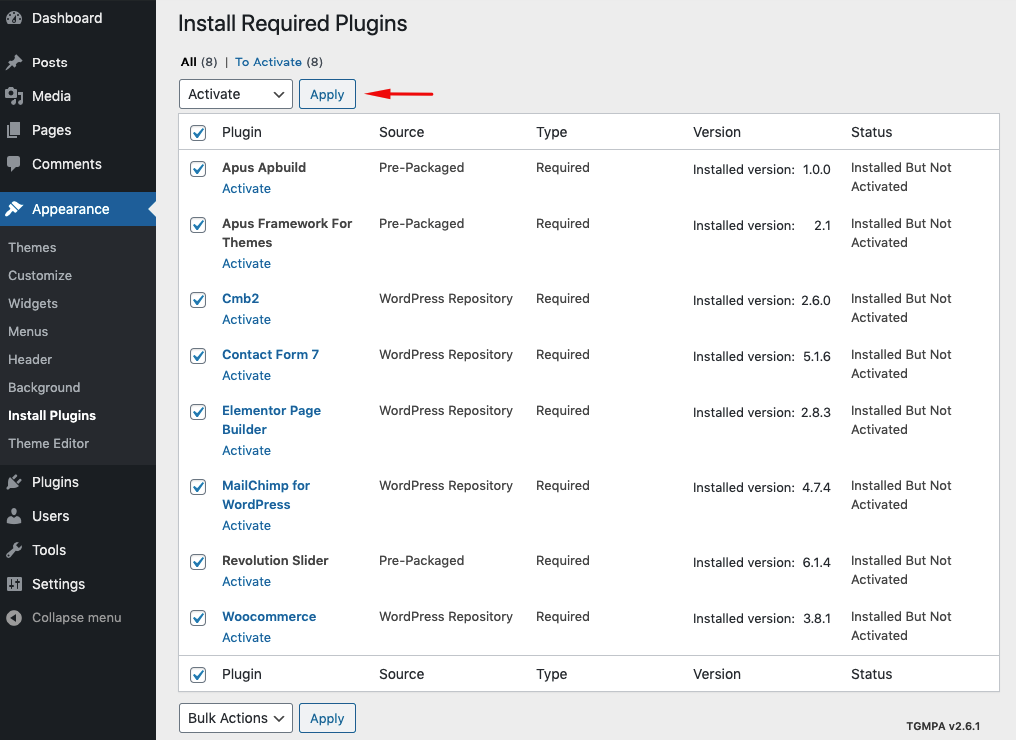Click the Tools wrench icon
The width and height of the screenshot is (1016, 740).
(x=14, y=550)
